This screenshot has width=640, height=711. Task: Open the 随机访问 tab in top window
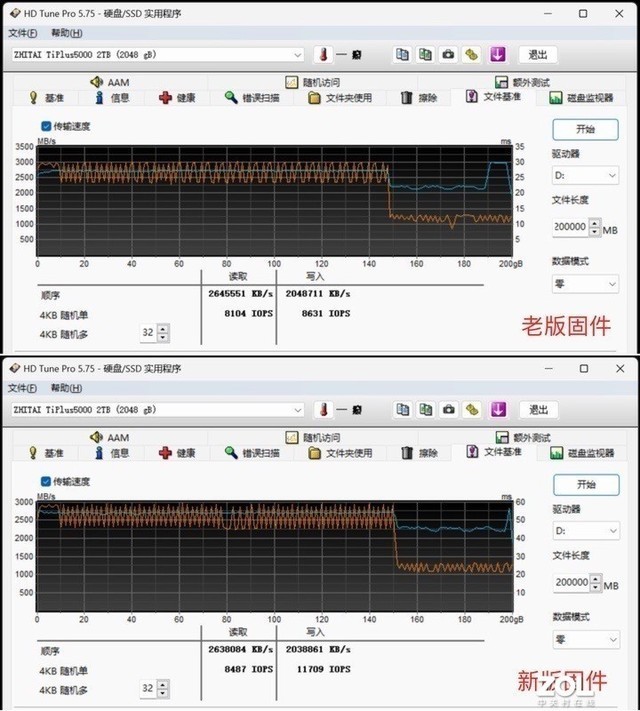click(x=313, y=82)
